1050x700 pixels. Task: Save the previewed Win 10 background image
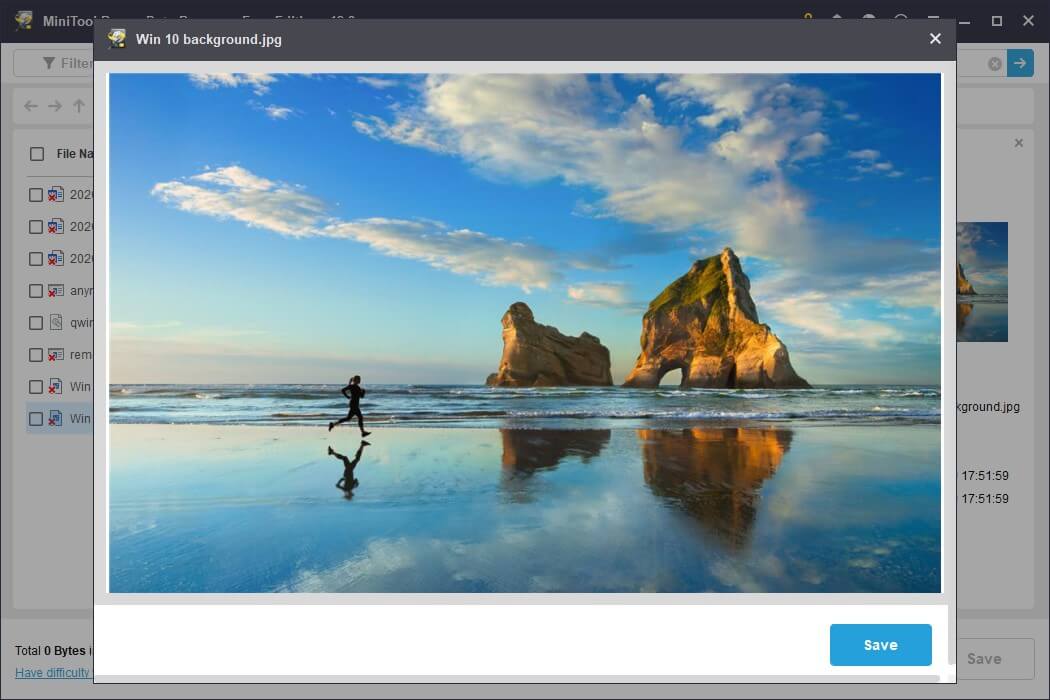pos(880,645)
